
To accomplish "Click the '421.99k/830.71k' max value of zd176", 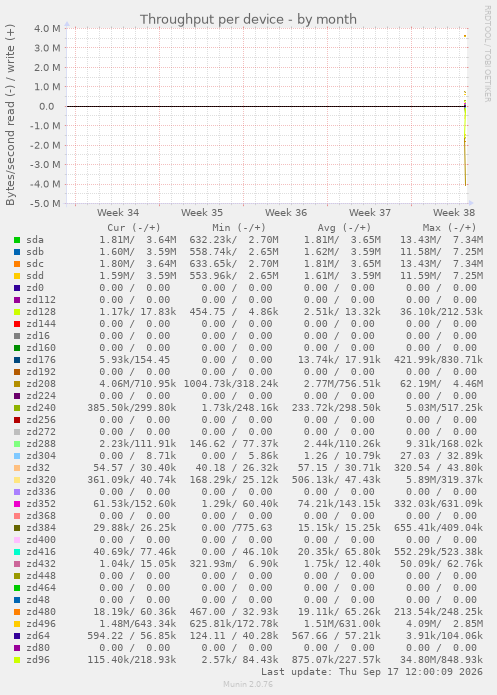I will [438, 360].
